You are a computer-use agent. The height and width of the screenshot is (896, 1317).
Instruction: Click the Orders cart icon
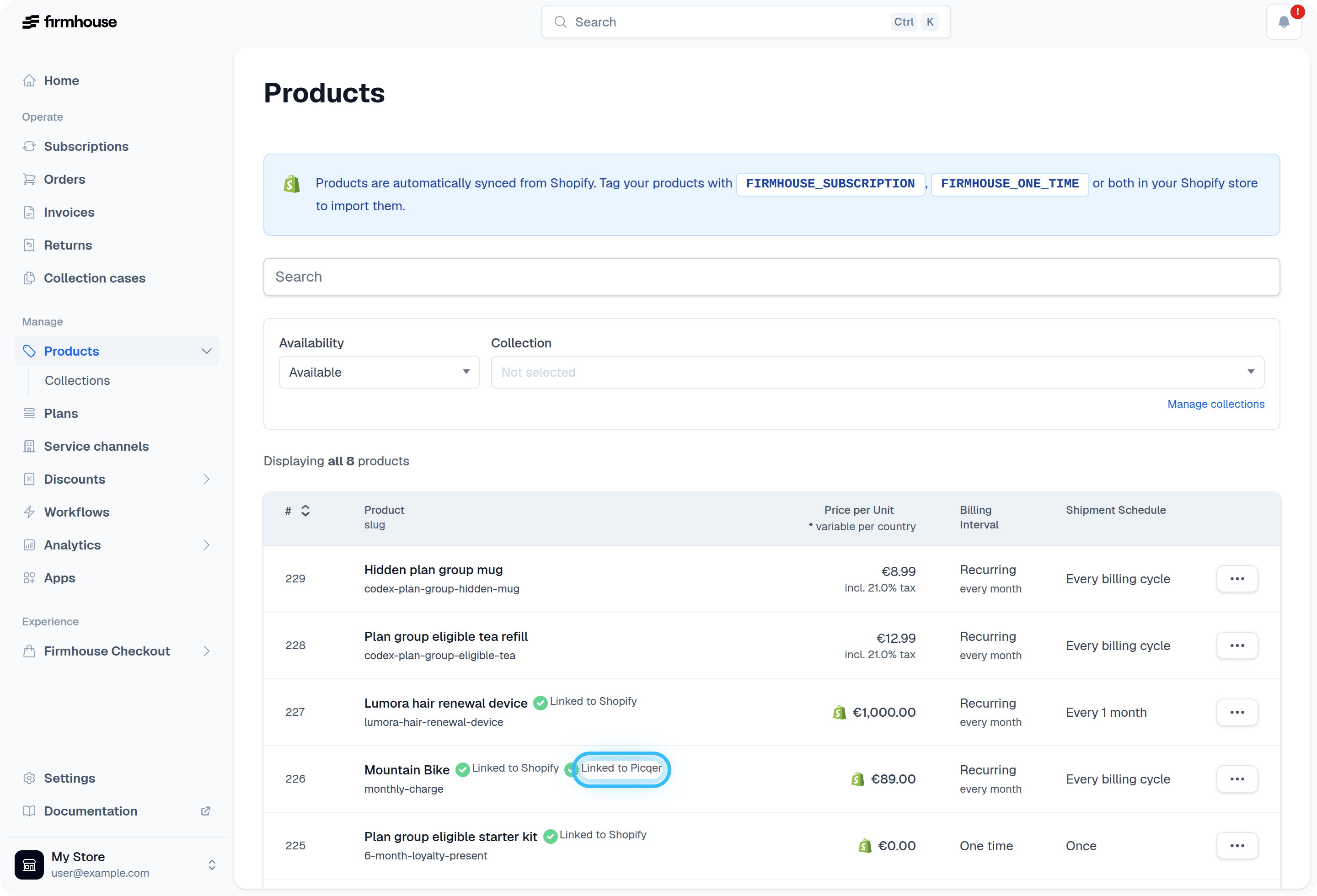29,179
